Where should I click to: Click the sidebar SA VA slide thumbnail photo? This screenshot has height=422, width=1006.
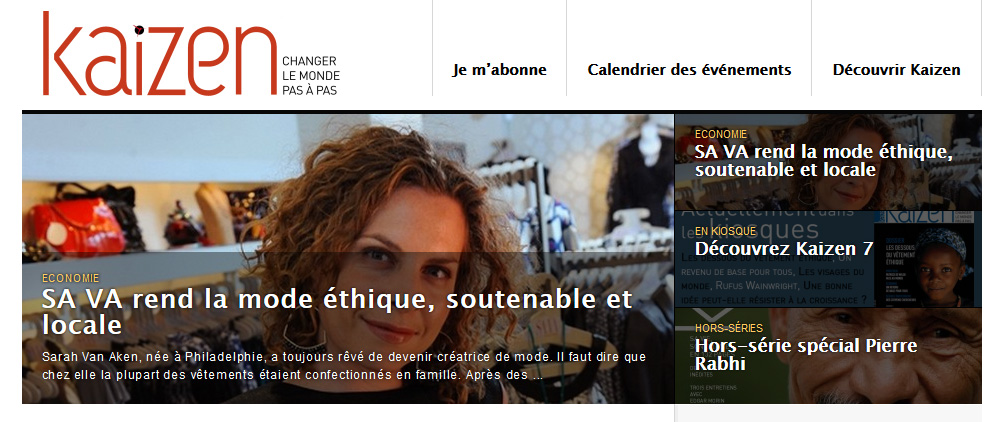[828, 162]
